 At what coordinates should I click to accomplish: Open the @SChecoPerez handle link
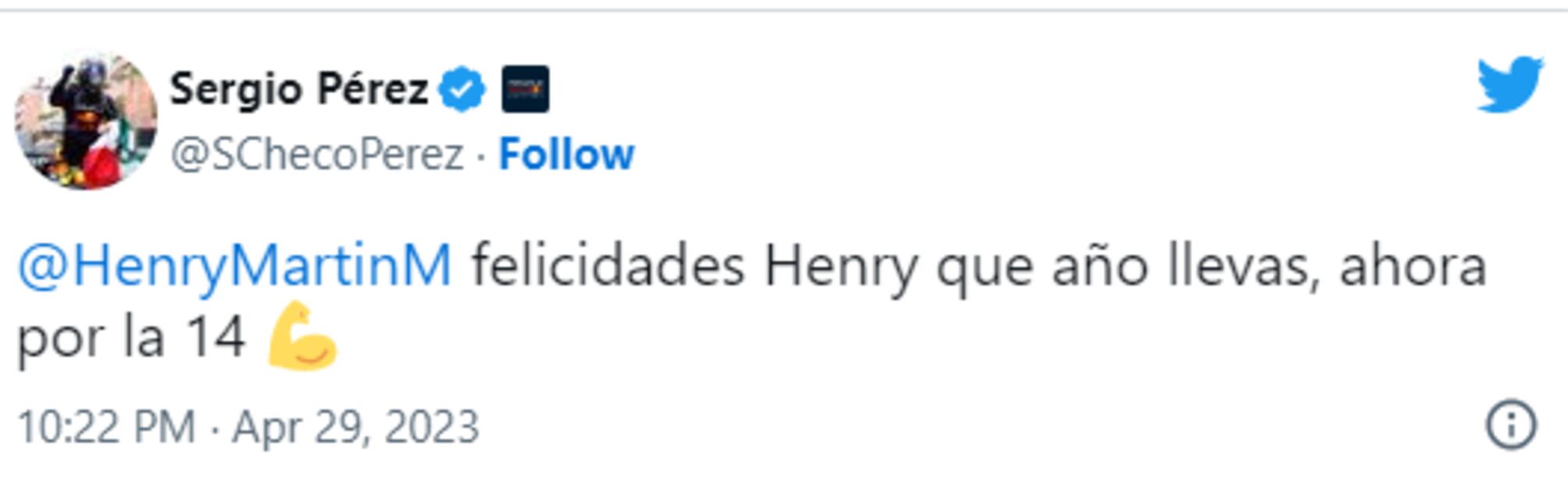tap(317, 154)
